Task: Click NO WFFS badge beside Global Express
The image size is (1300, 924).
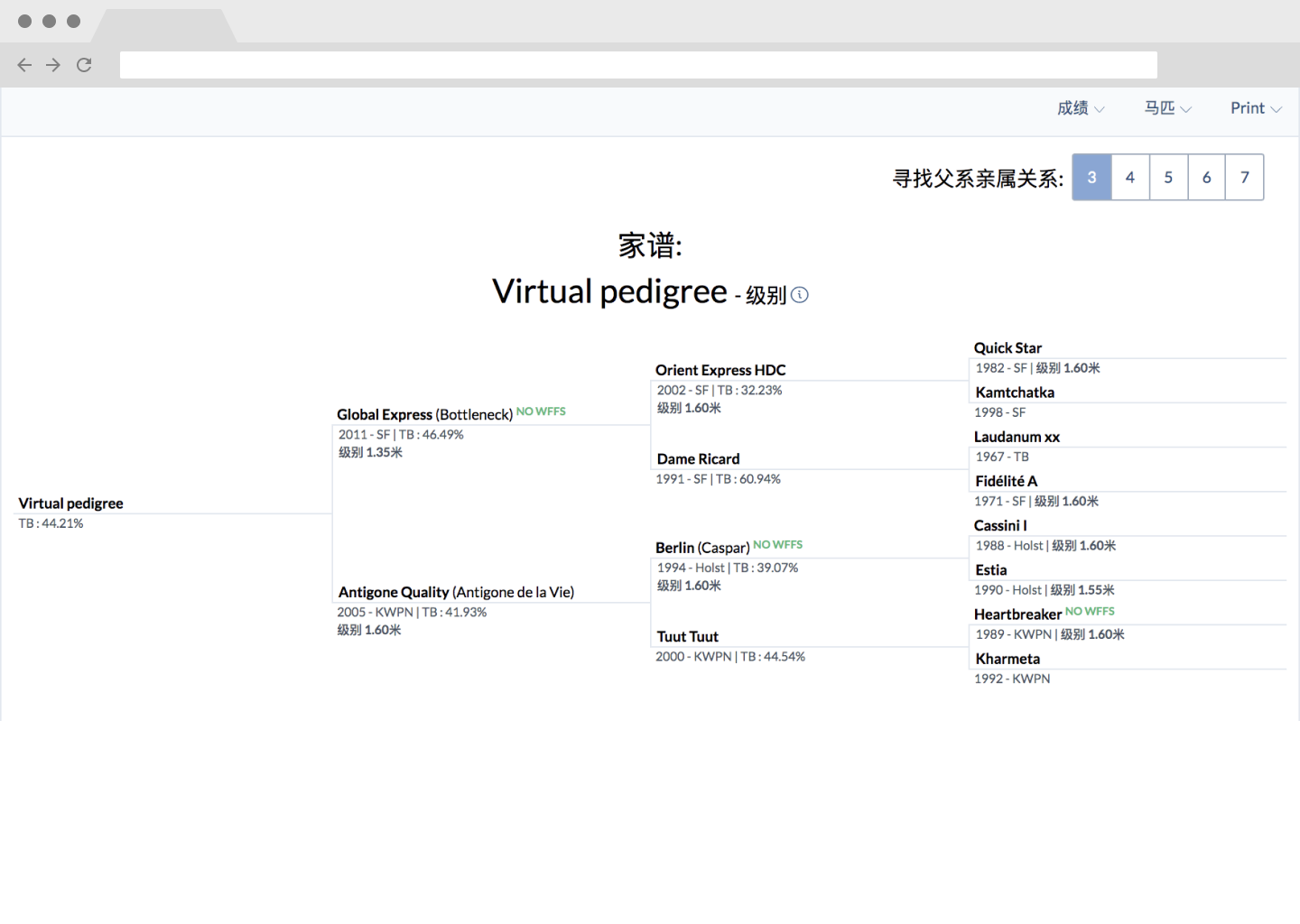Action: [541, 411]
